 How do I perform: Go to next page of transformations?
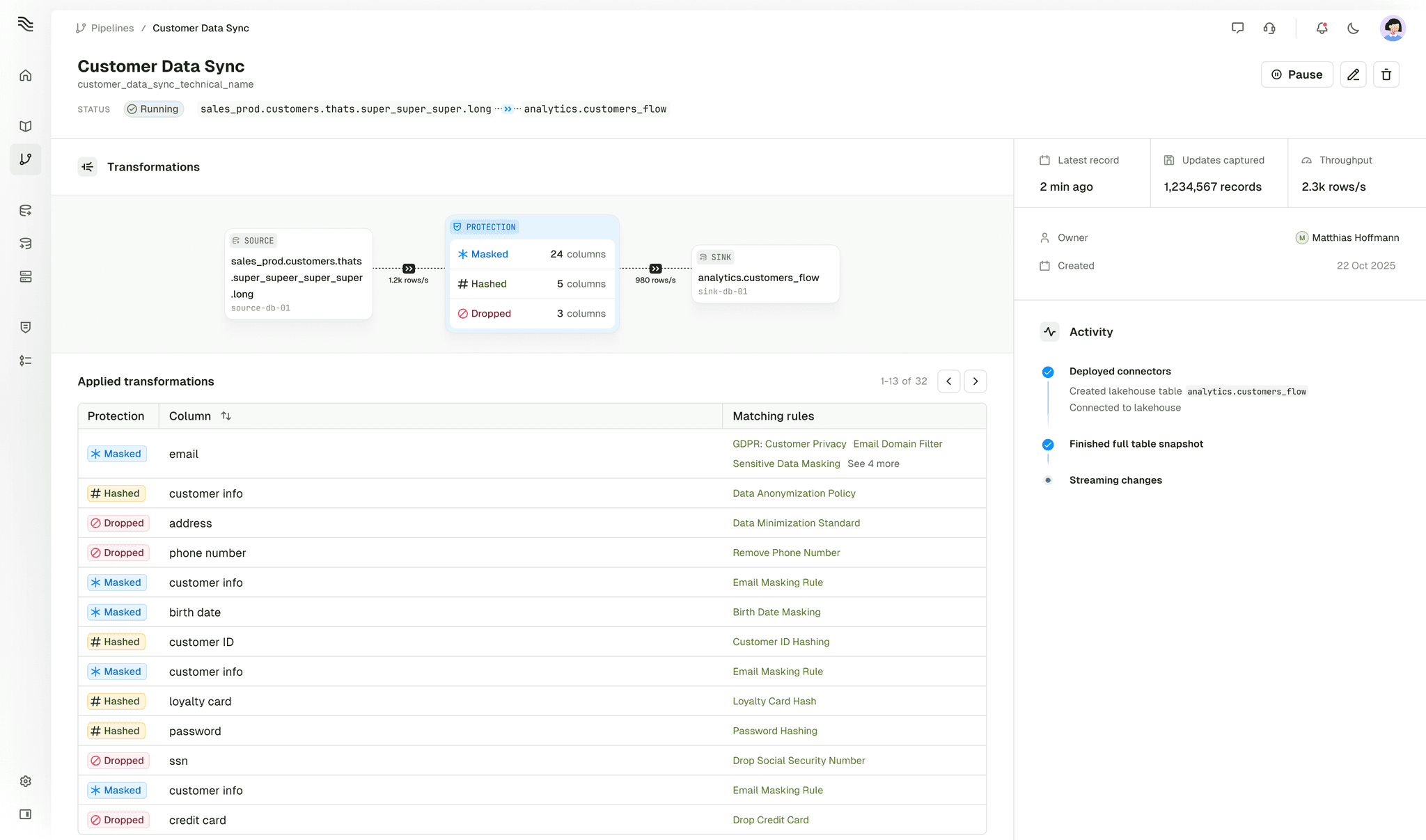[975, 381]
